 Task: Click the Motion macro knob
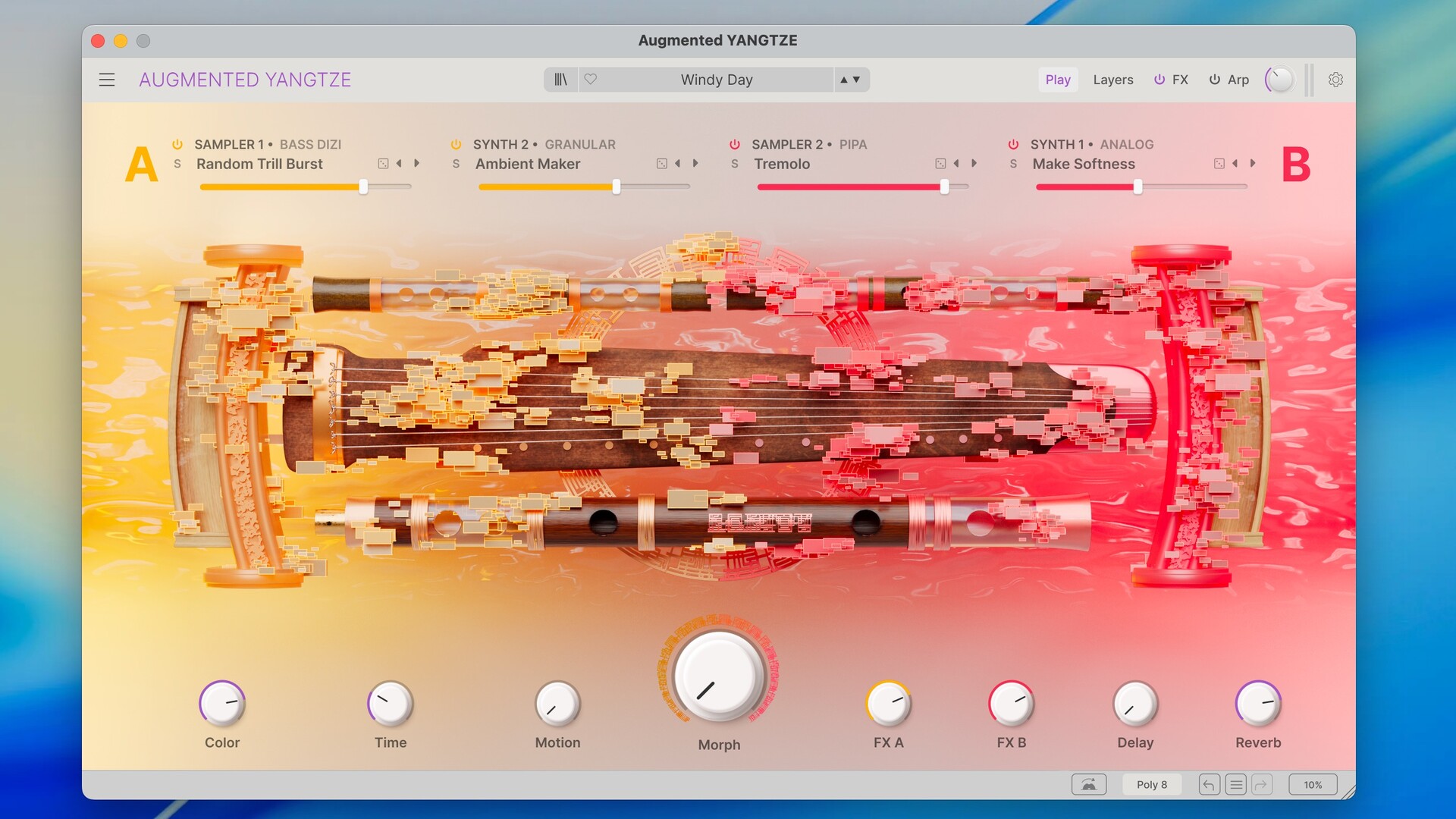558,703
